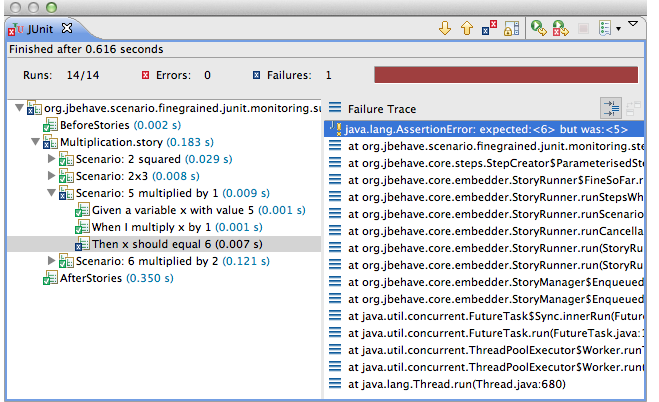Select the JUnit view tab
The image size is (659, 402).
[40, 29]
